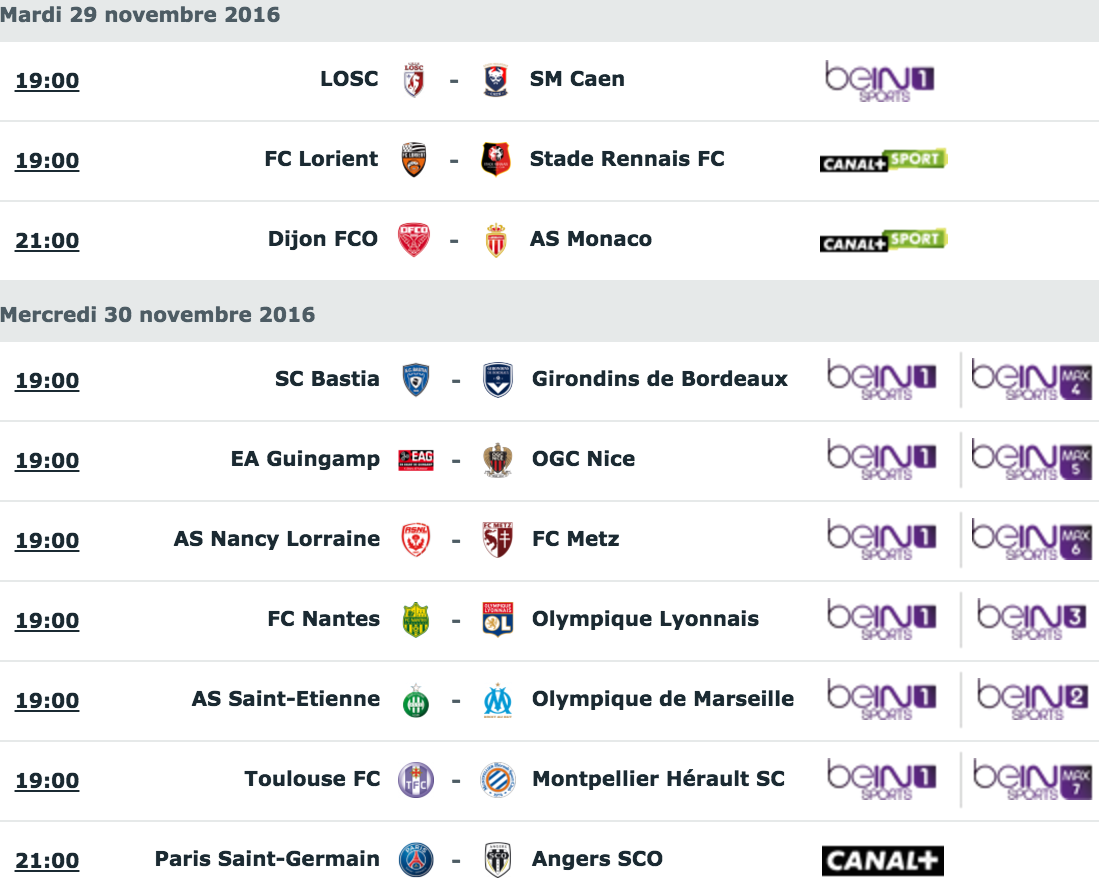Click beIN Sports Max 4 logo
This screenshot has height=891, width=1099.
[1031, 381]
